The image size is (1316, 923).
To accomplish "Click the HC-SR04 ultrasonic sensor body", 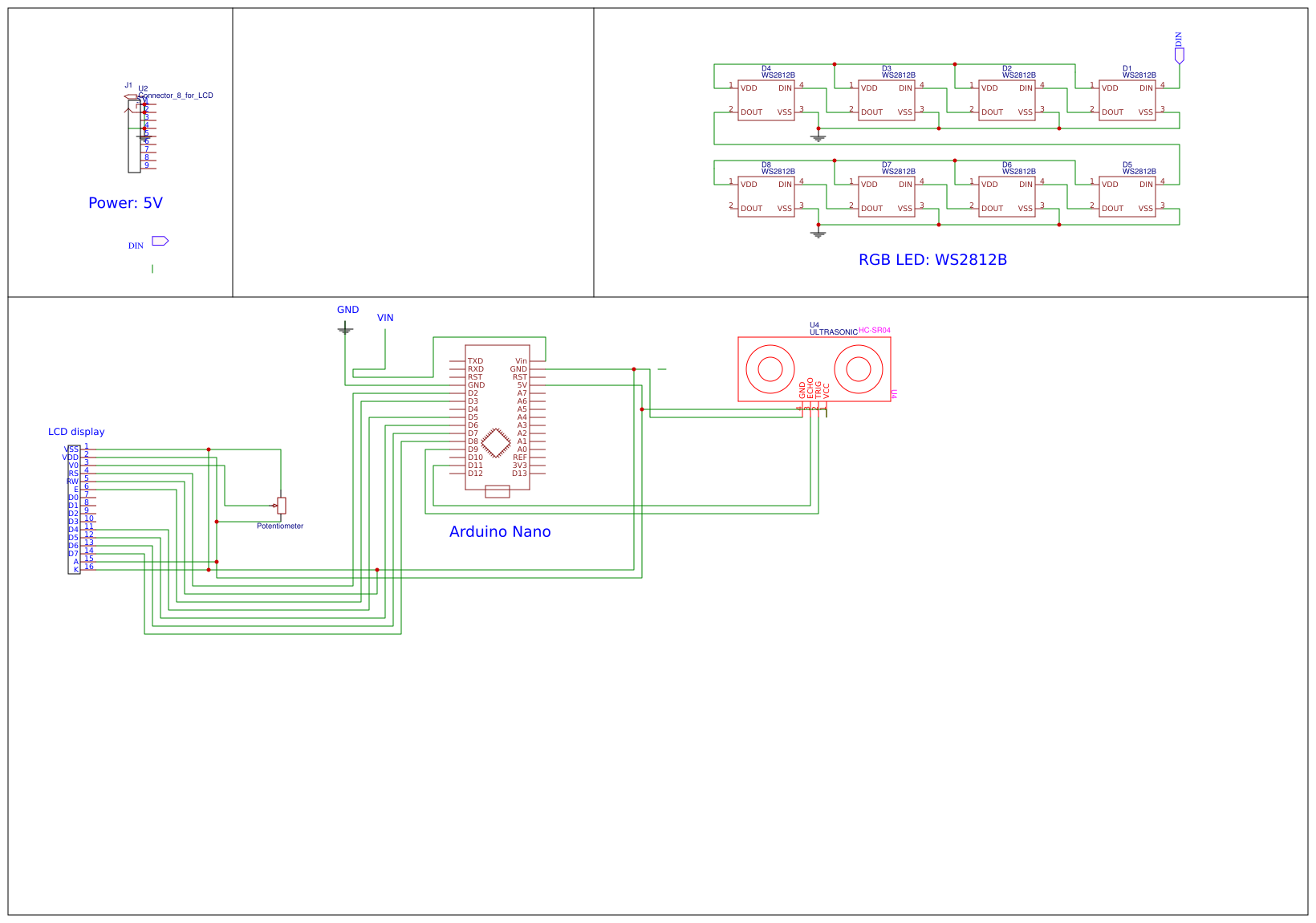I will pyautogui.click(x=814, y=369).
